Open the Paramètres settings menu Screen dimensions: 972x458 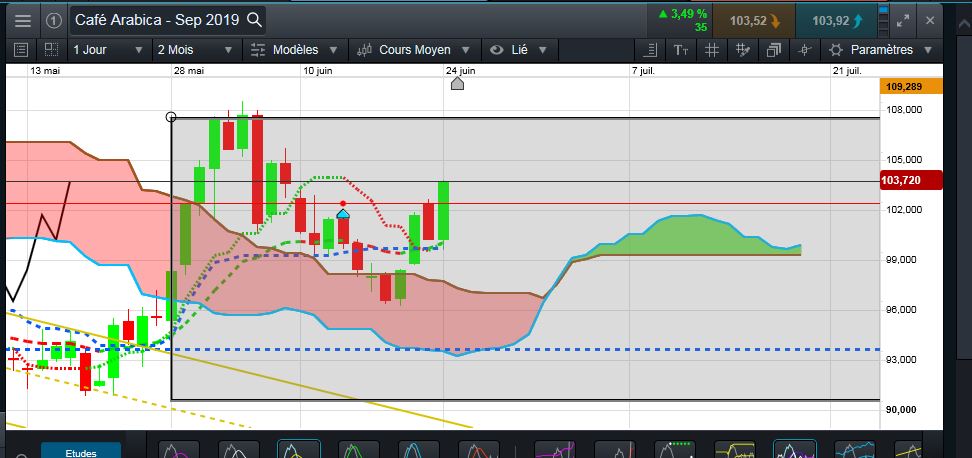880,50
